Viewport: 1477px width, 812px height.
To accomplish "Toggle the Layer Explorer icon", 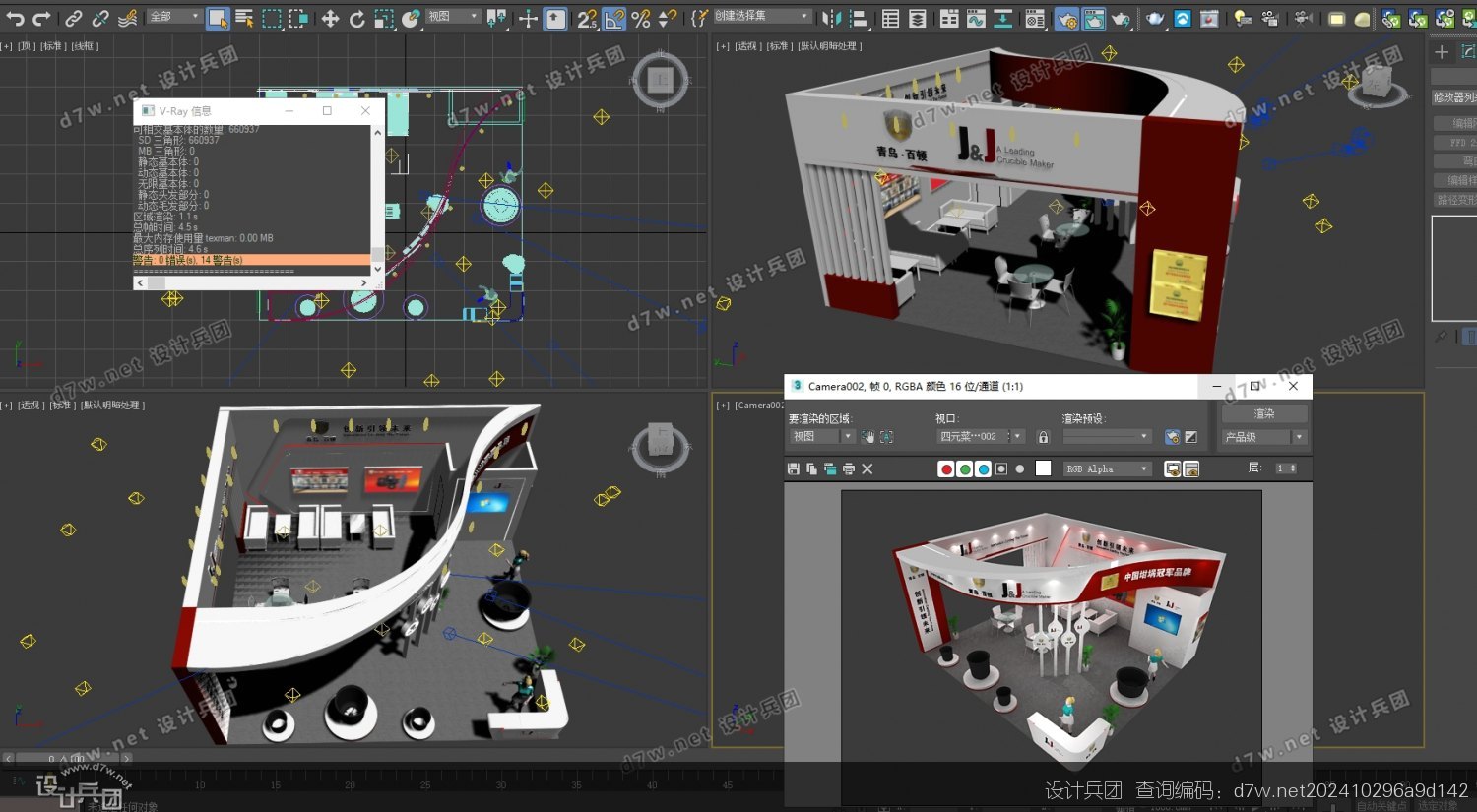I will [917, 19].
